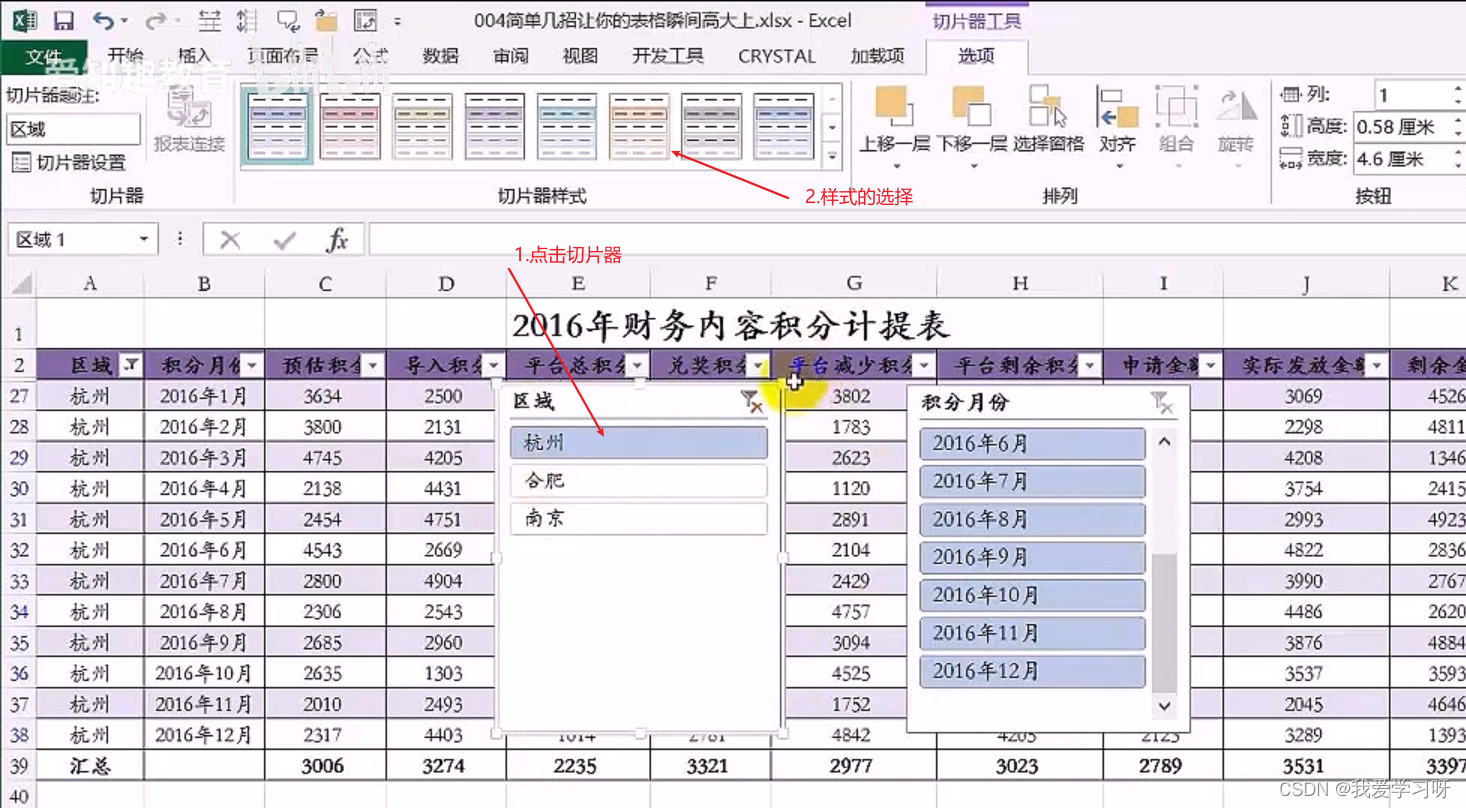The image size is (1466, 808).
Task: Open 平台减少积分 column filter dropdown
Action: tap(924, 366)
